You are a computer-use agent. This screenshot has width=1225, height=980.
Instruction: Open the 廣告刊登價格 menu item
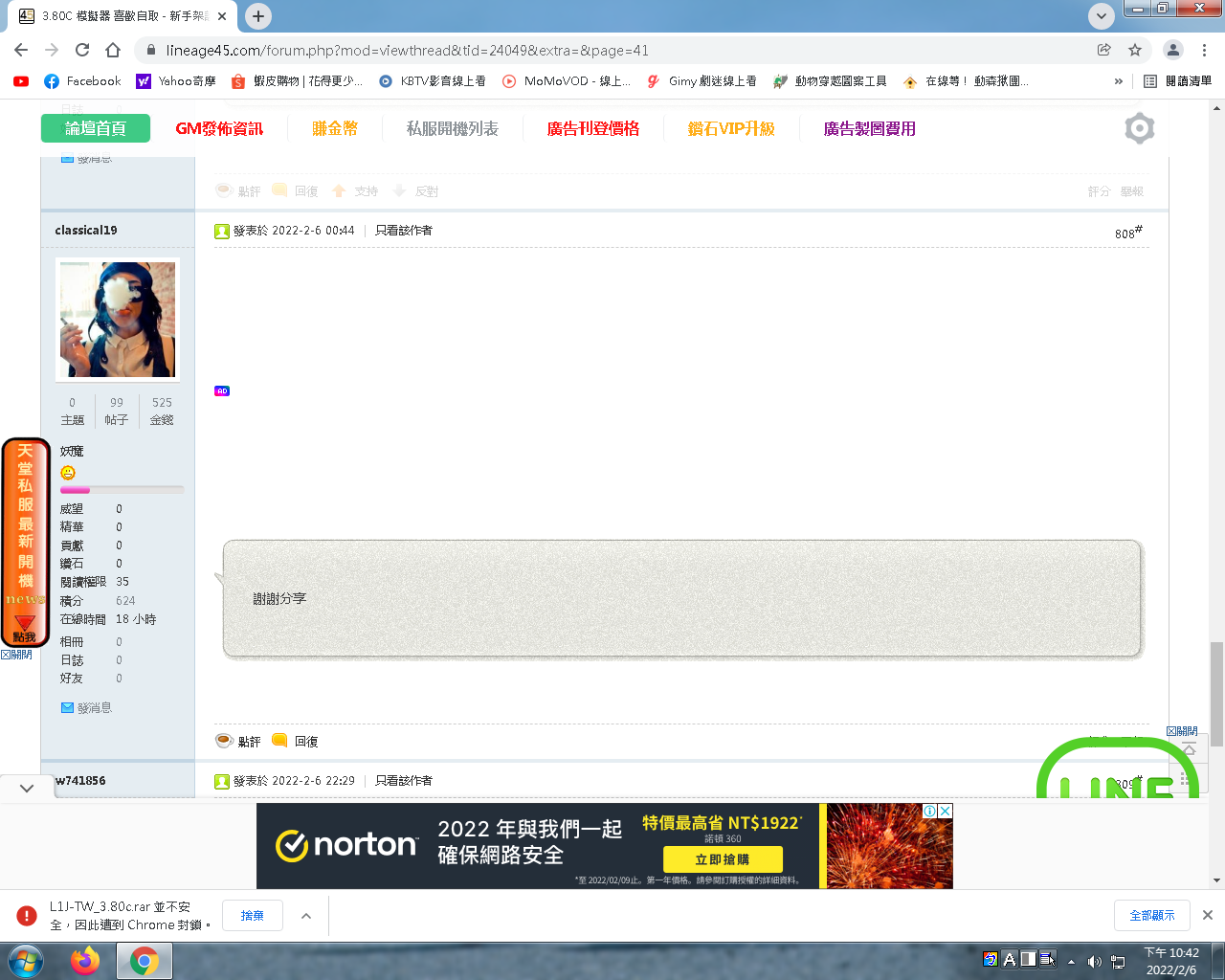[x=593, y=128]
